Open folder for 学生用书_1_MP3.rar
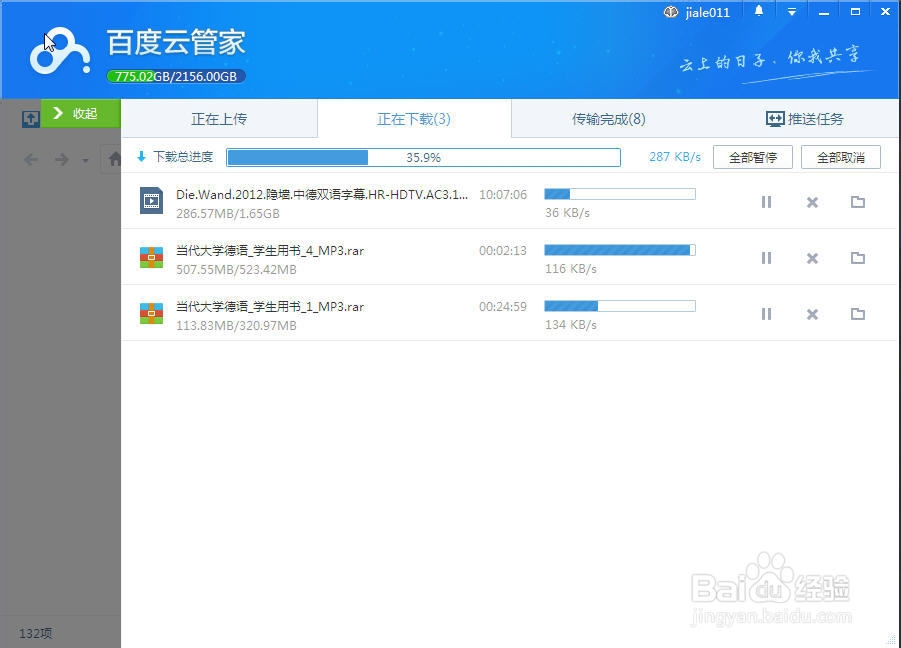Image resolution: width=901 pixels, height=648 pixels. coord(858,314)
